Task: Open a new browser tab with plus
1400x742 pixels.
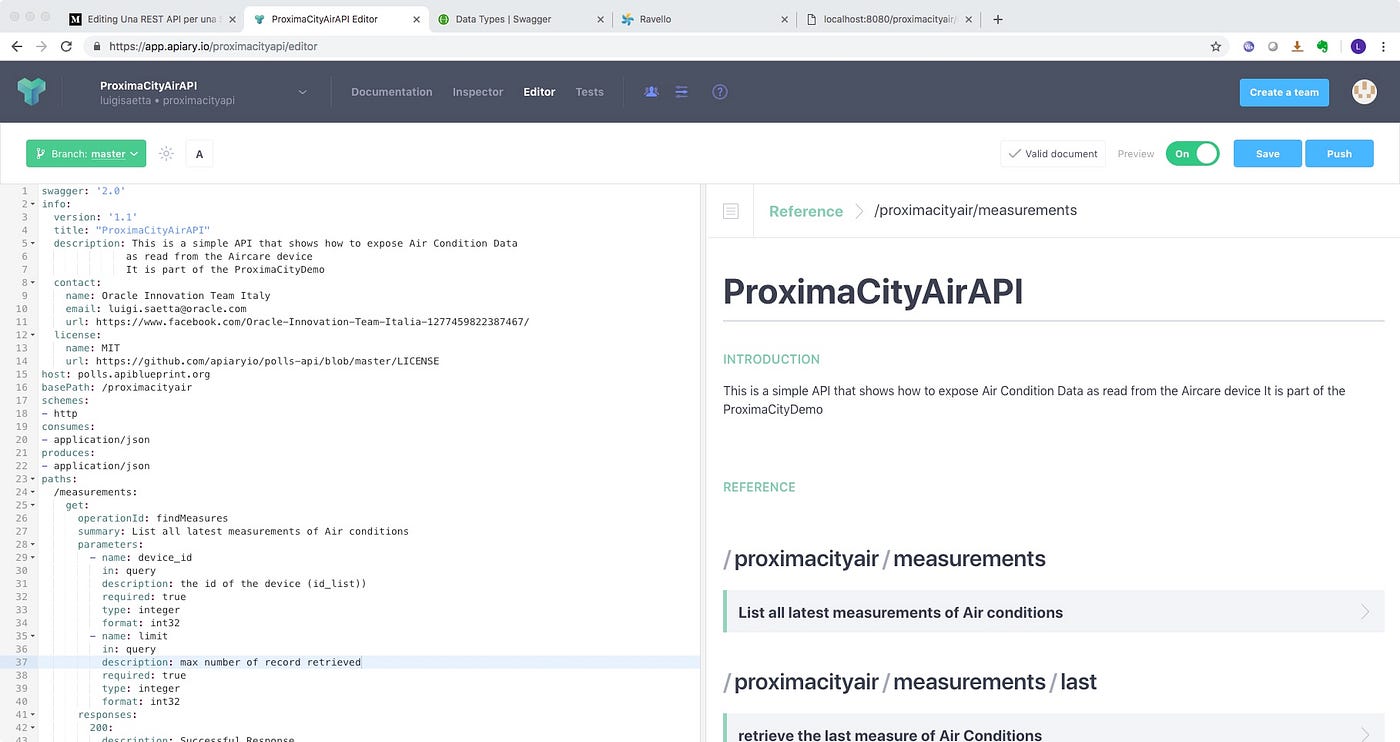Action: pos(997,19)
